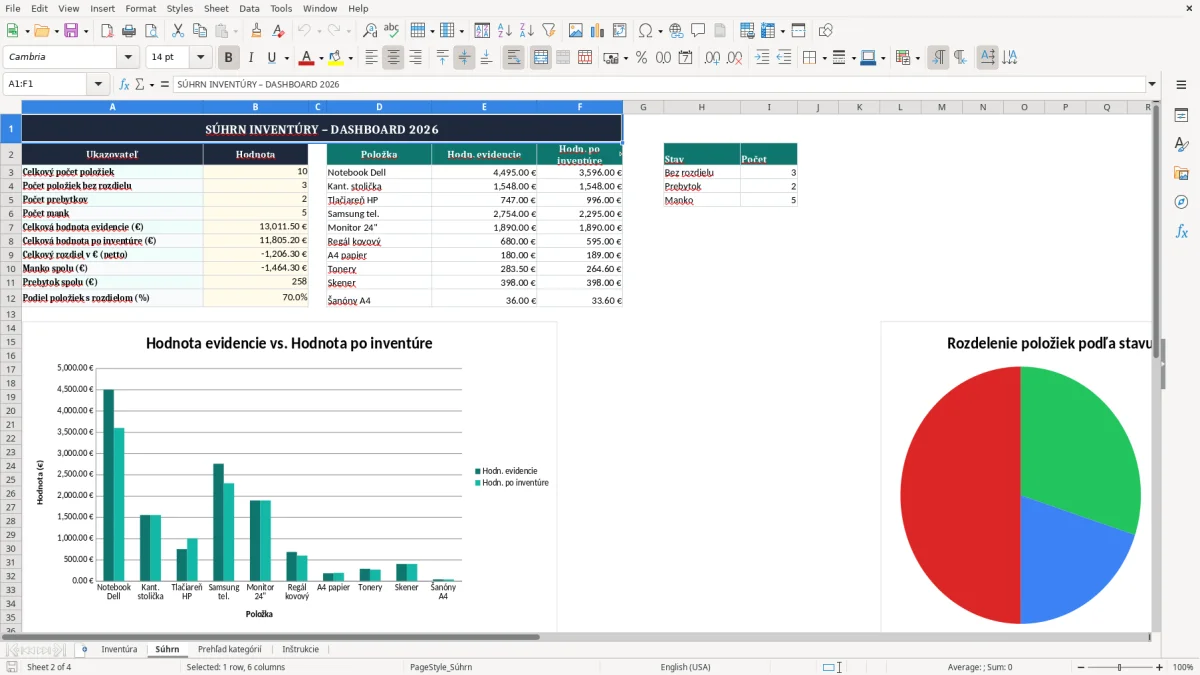Insert a chart
1200x675 pixels.
click(x=598, y=31)
